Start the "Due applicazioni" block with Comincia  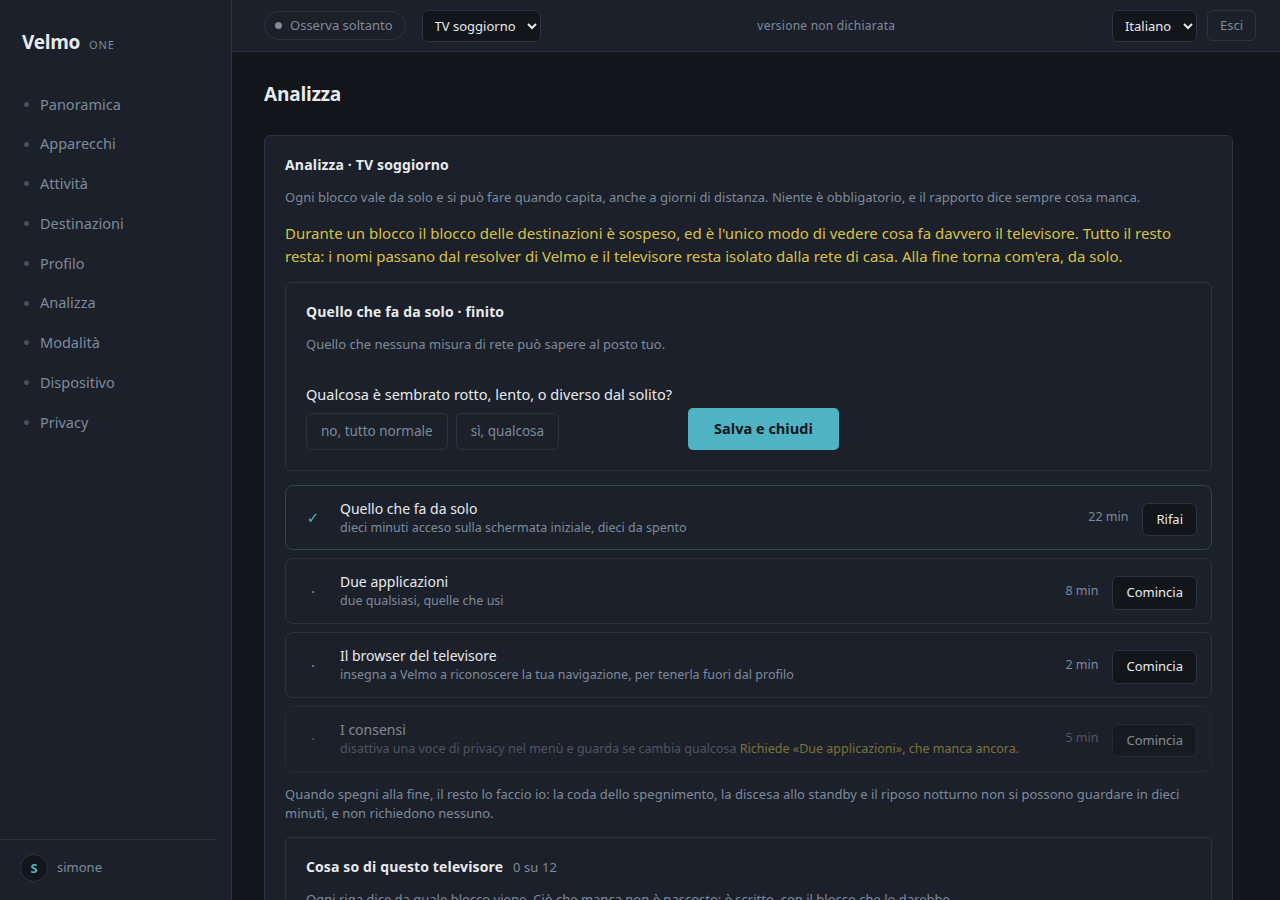coord(1154,592)
